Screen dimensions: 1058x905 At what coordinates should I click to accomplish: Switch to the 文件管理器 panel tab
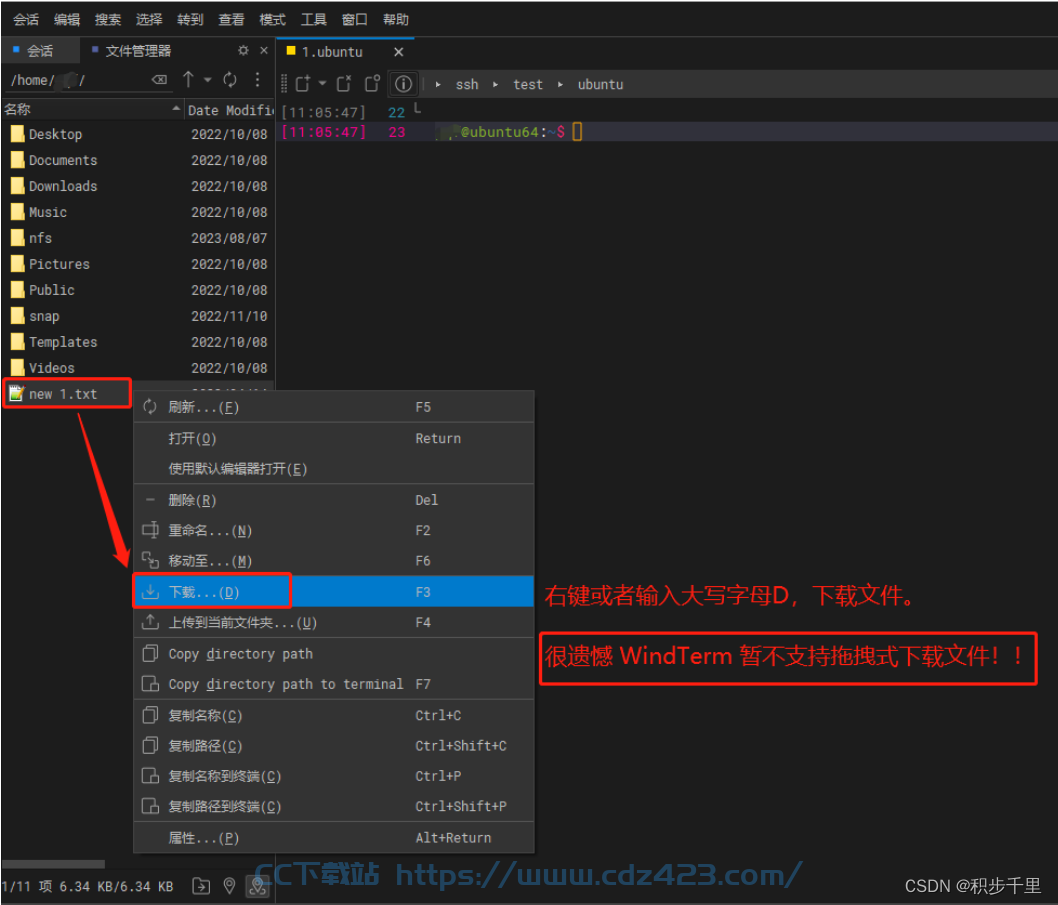[x=132, y=51]
